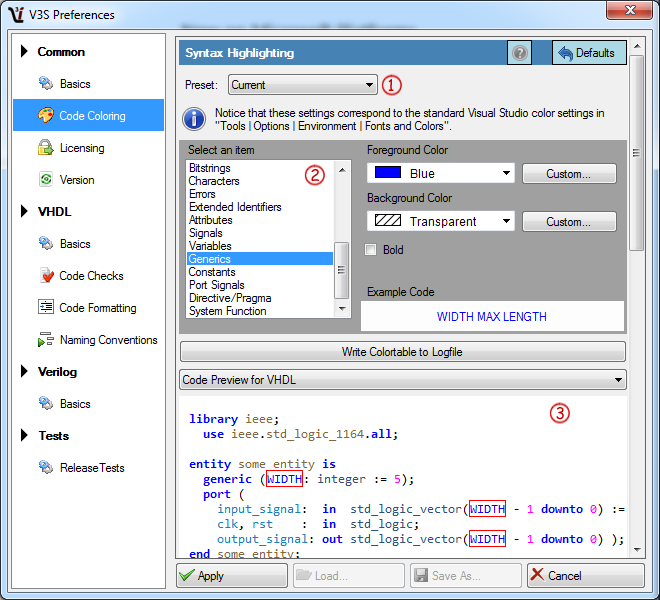Open the Background Color dropdown
Viewport: 660px width, 600px height.
pyautogui.click(x=441, y=221)
